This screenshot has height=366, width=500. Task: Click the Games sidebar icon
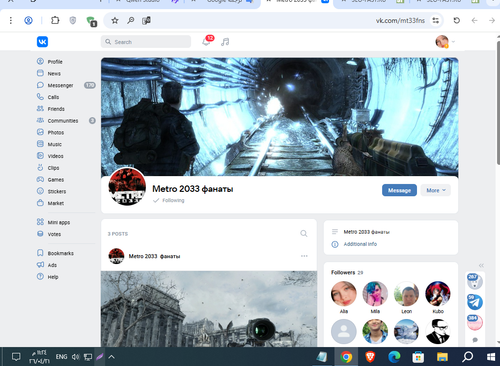40,179
